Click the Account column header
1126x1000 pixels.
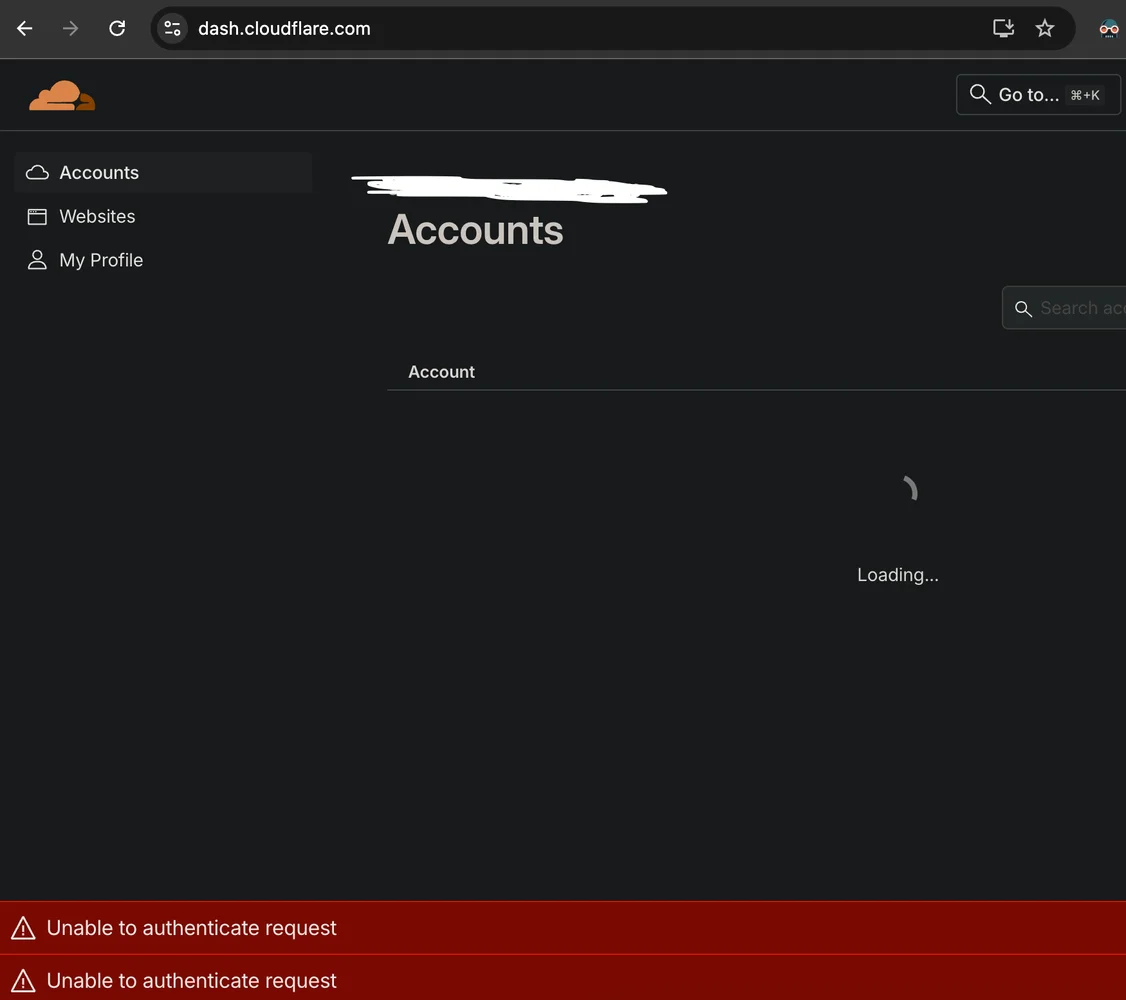click(x=442, y=372)
